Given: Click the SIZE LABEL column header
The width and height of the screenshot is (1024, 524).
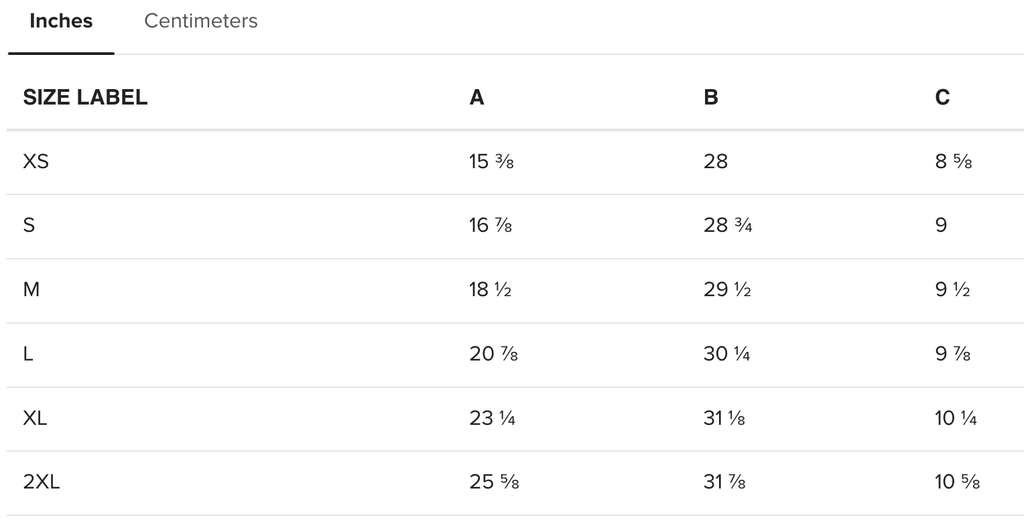Looking at the screenshot, I should (x=85, y=97).
